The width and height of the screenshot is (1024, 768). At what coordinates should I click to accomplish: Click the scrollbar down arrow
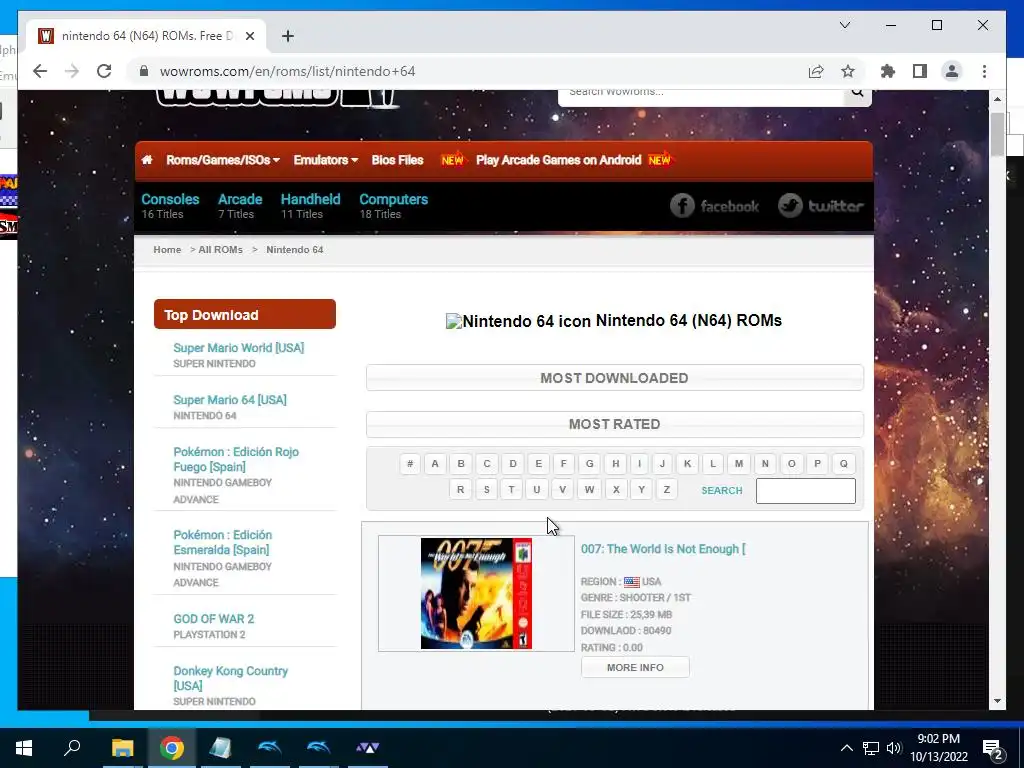point(997,701)
